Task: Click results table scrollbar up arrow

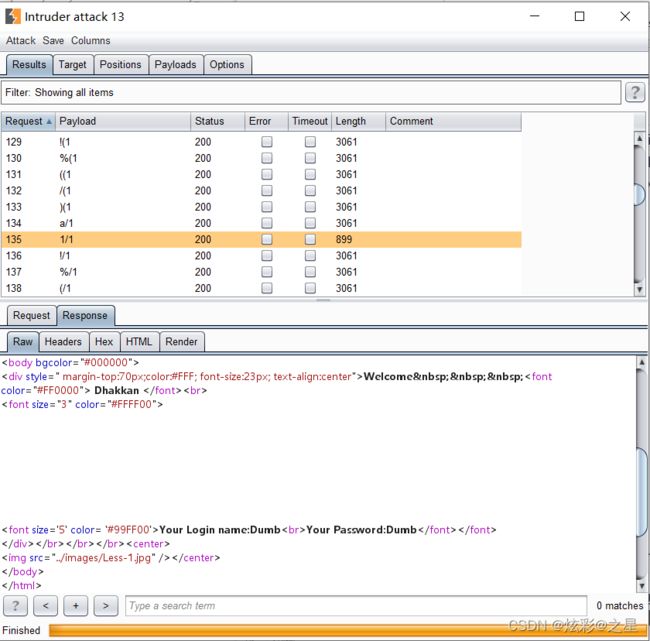Action: point(640,138)
